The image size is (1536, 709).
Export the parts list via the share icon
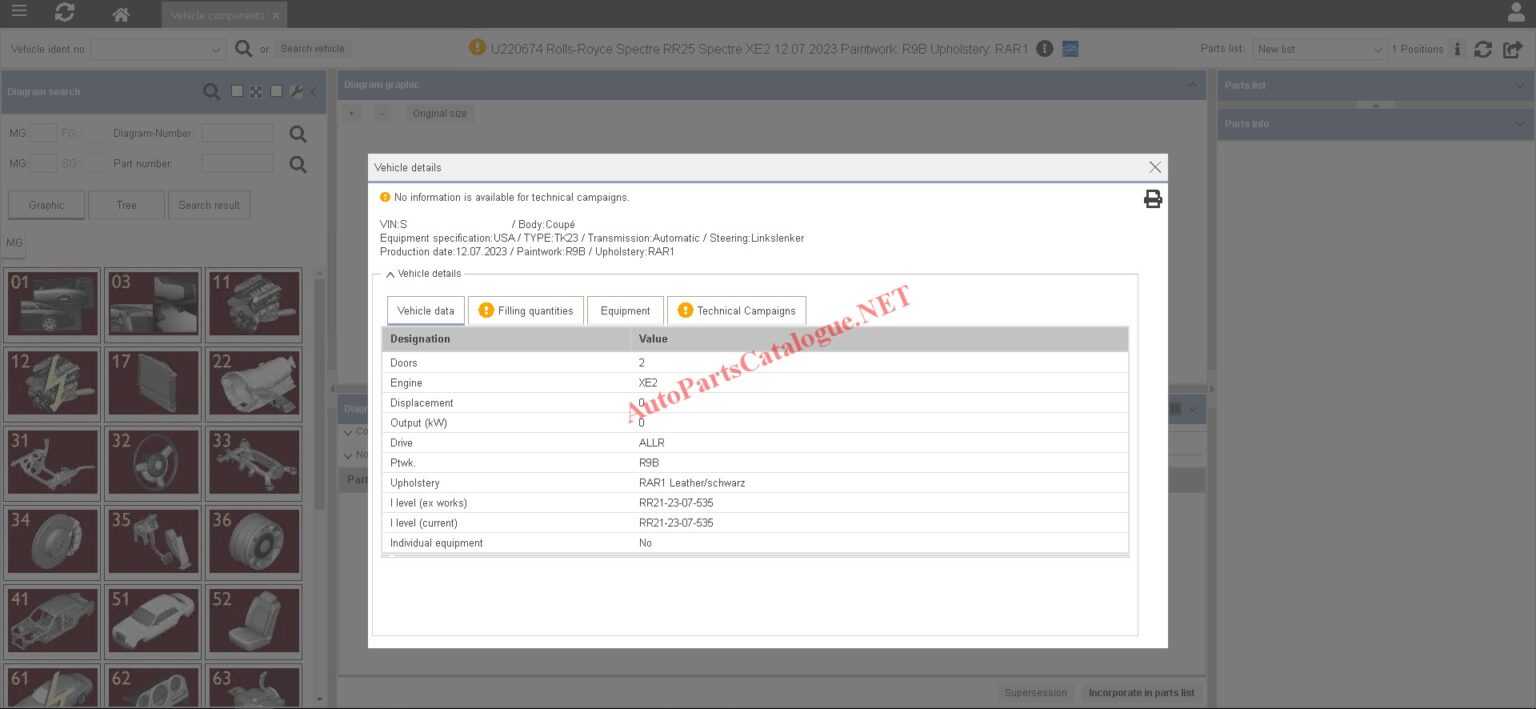[x=1512, y=48]
